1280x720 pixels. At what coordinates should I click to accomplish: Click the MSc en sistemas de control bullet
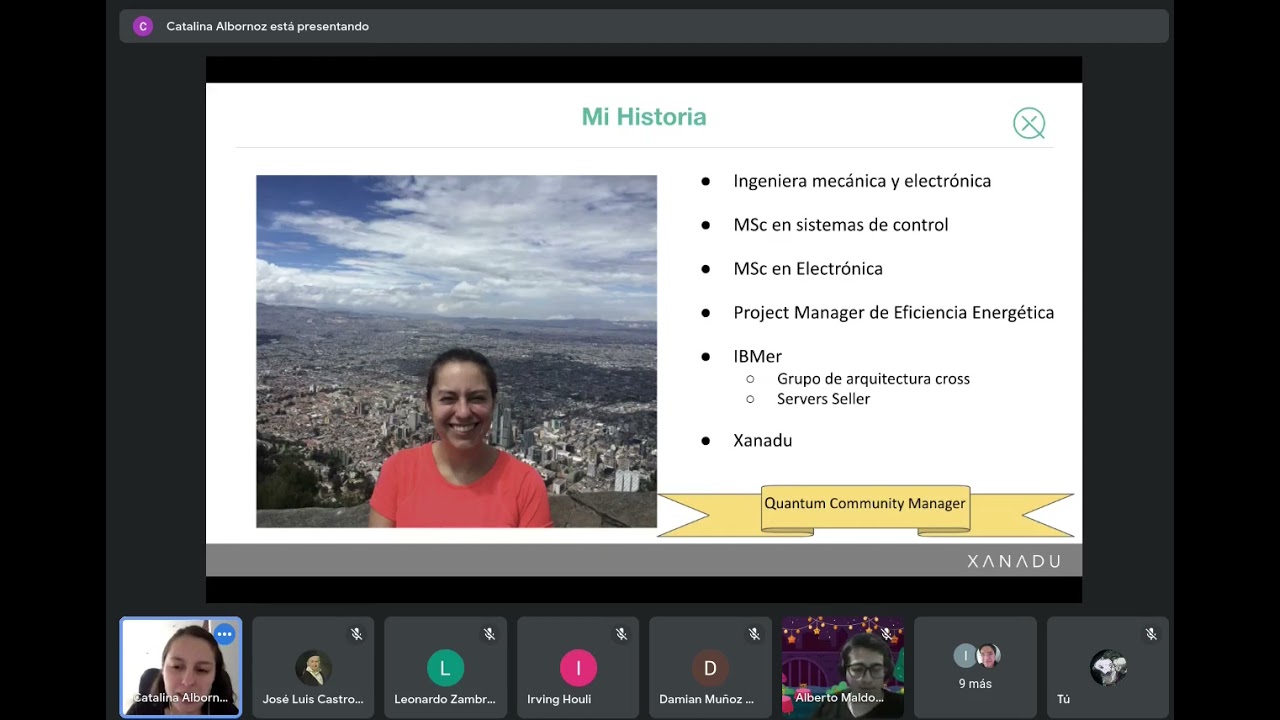tap(841, 225)
